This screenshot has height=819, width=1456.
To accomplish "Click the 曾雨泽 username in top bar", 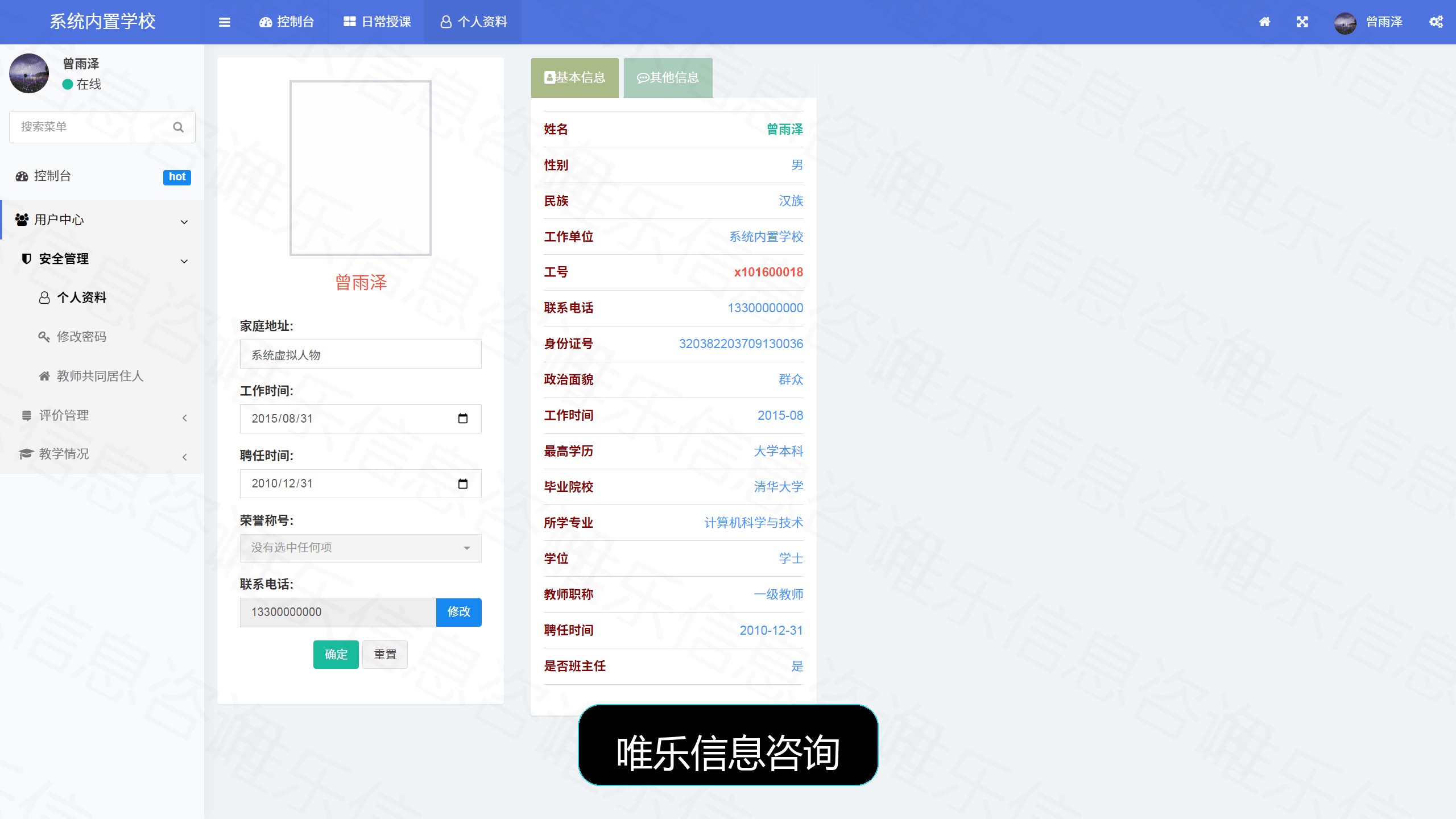I will [1384, 22].
